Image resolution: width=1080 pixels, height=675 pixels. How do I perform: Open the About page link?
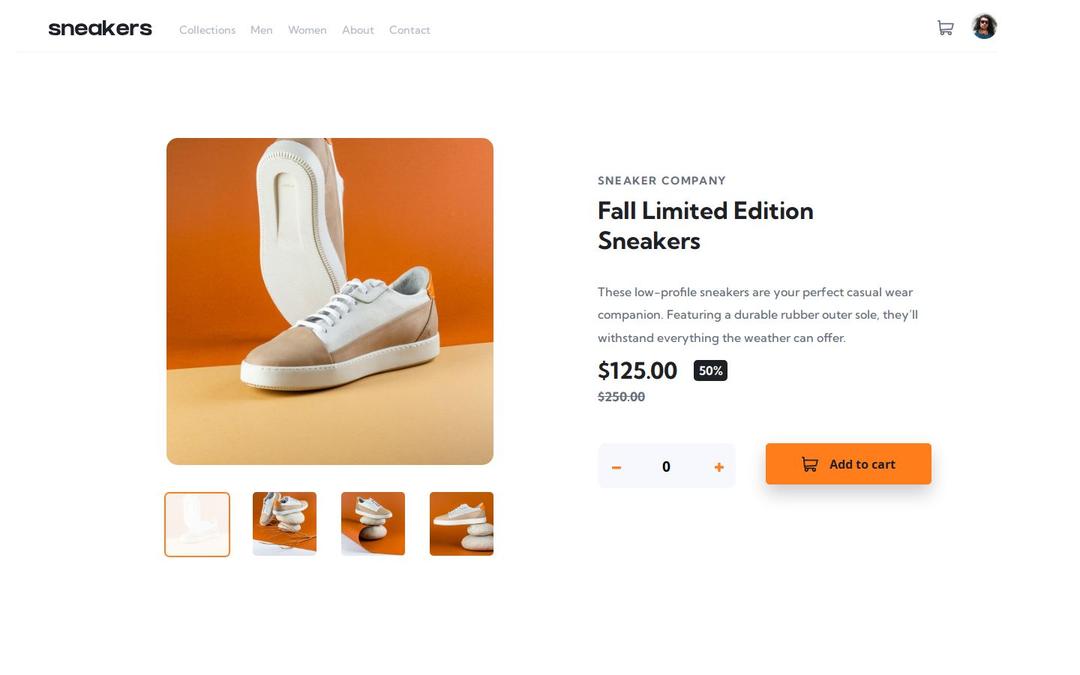[x=358, y=30]
